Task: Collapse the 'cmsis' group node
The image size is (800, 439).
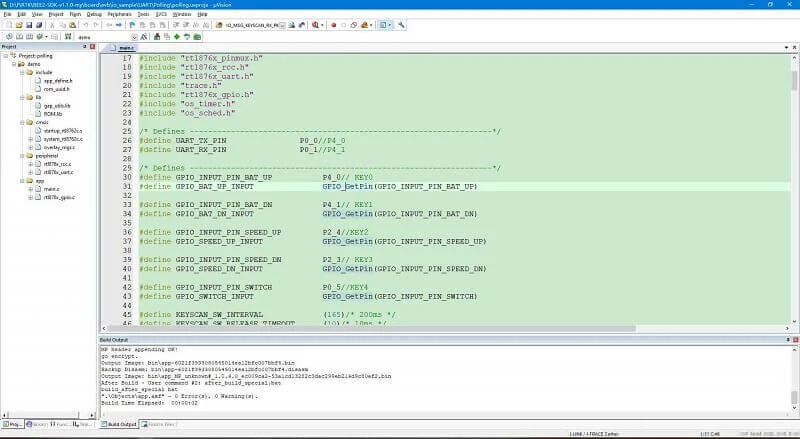Action: click(22, 123)
